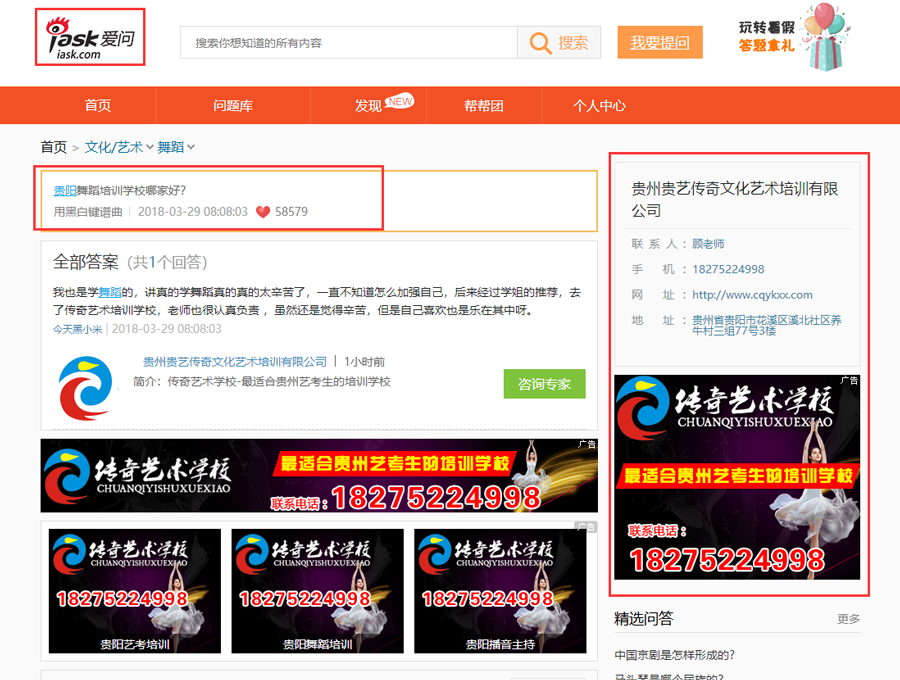Click the view count 58579
Viewport: 900px width, 680px height.
291,212
